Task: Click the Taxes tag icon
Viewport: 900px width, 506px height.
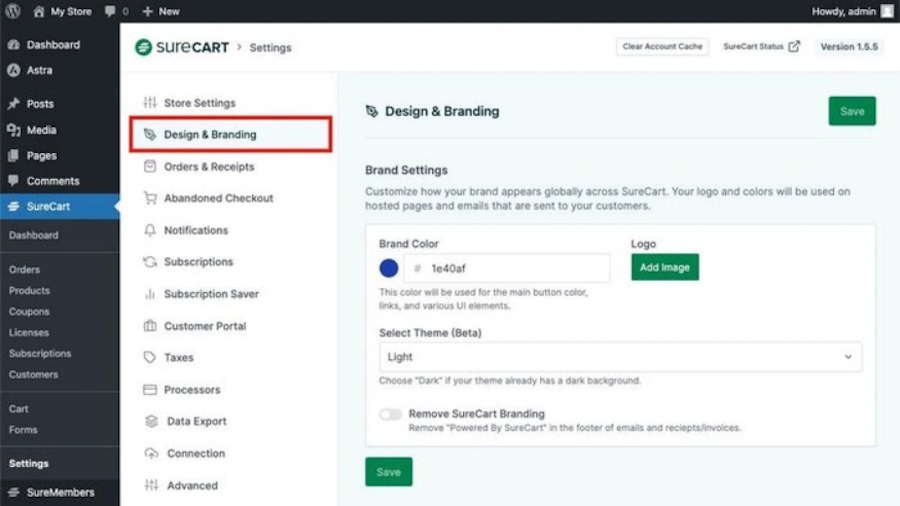Action: coord(150,357)
